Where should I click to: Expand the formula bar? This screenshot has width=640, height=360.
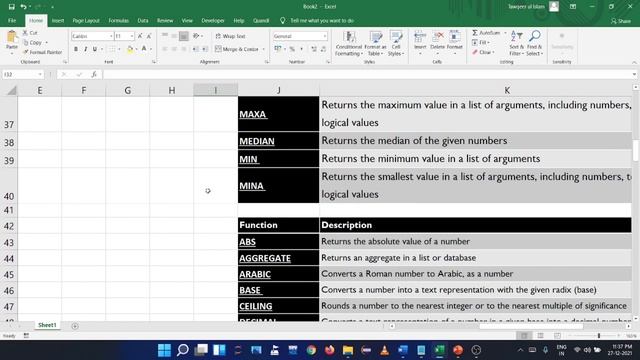pos(634,74)
